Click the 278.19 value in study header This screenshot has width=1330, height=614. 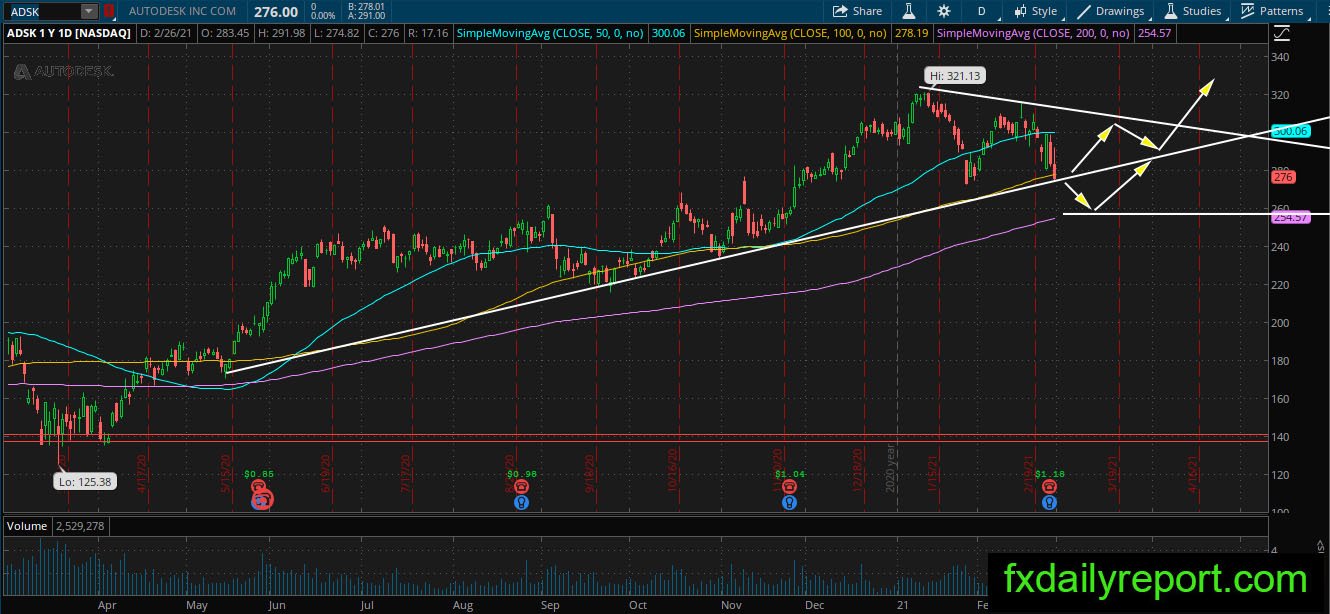coord(912,34)
